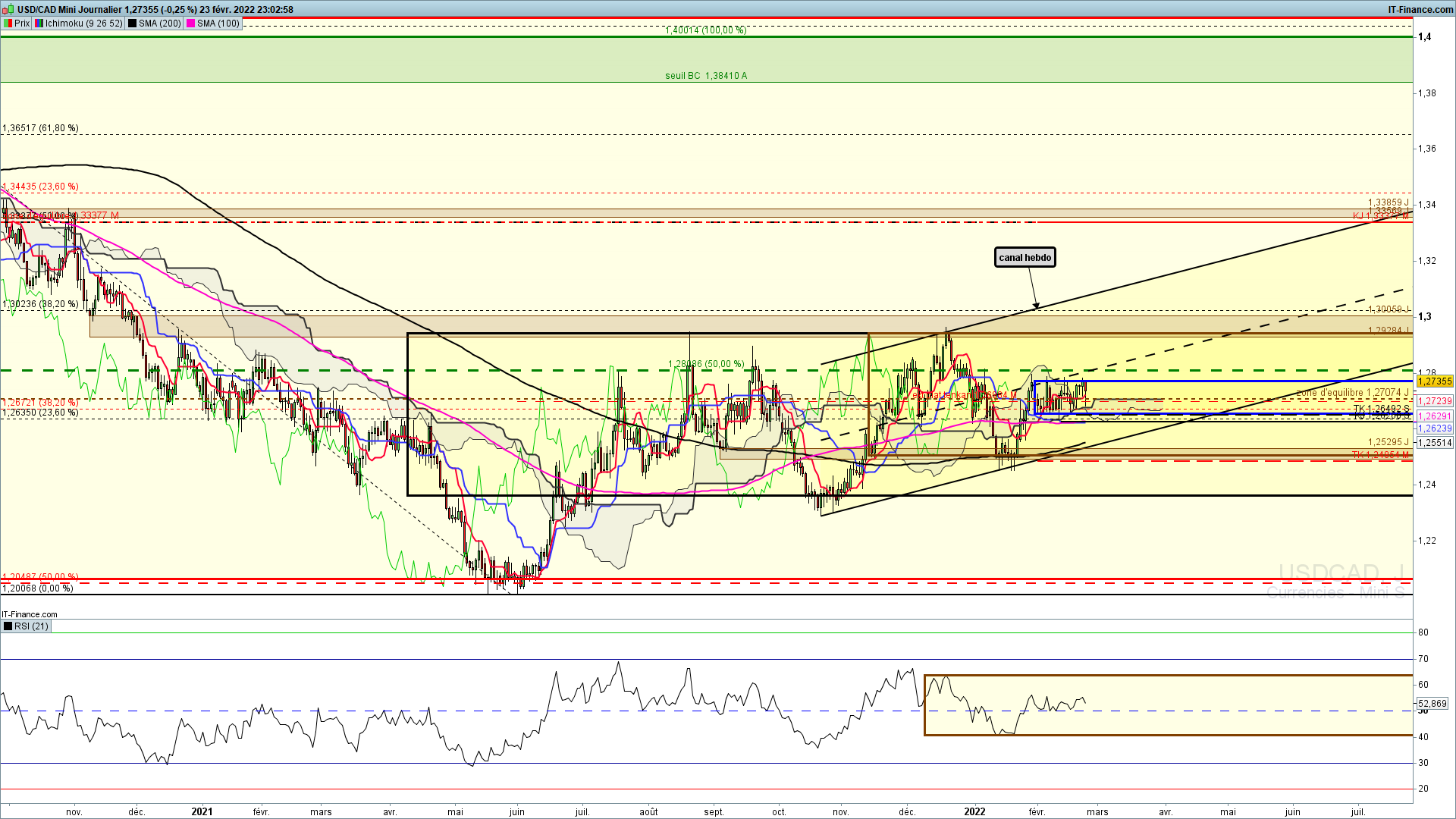Click the 1,3 price axis label
Image resolution: width=1456 pixels, height=819 pixels.
pyautogui.click(x=1425, y=317)
